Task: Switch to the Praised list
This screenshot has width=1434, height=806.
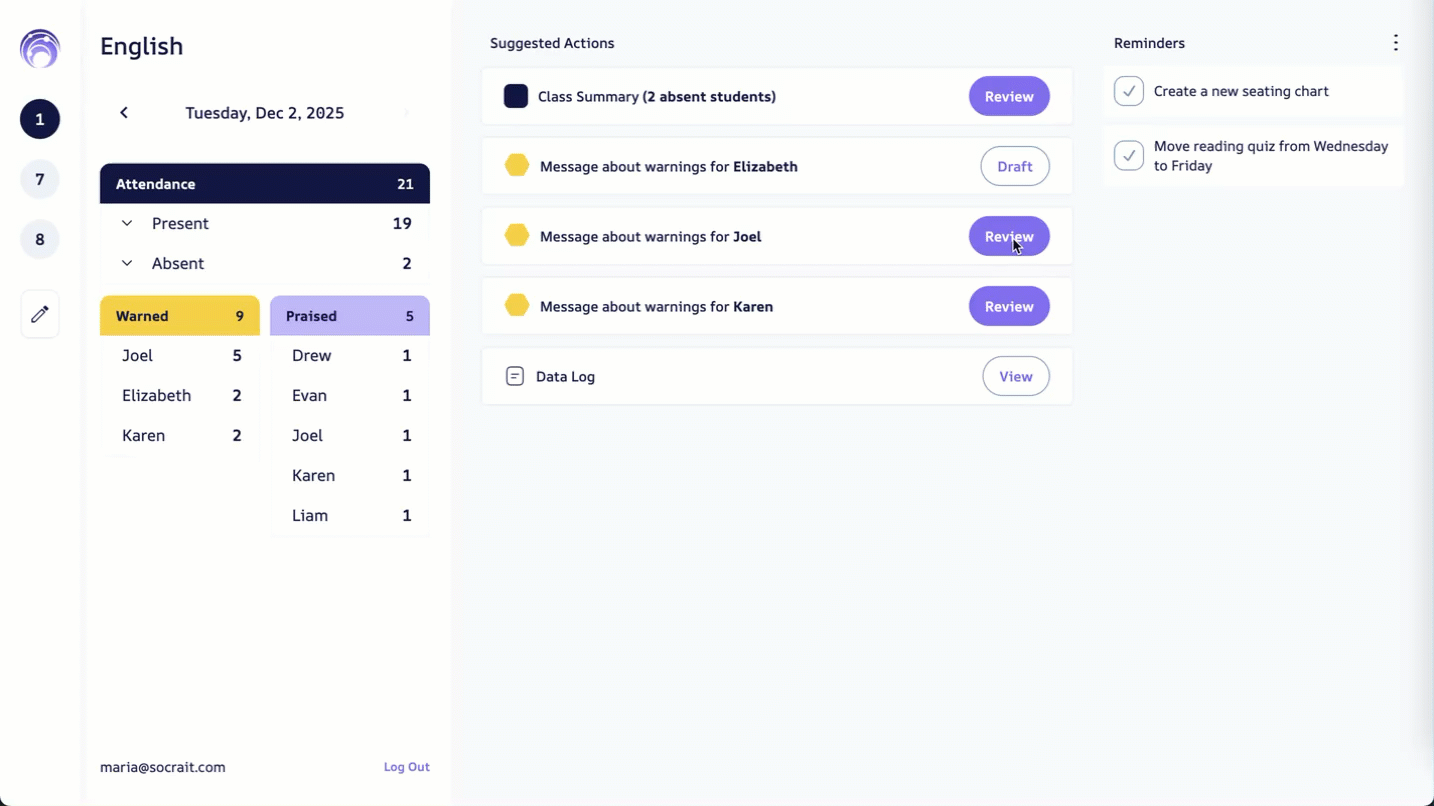Action: pyautogui.click(x=349, y=315)
